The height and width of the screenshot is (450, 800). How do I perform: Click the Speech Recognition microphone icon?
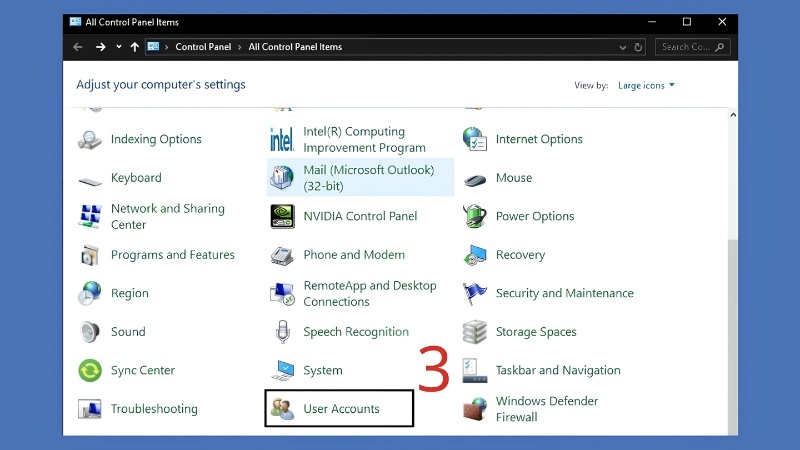point(282,332)
